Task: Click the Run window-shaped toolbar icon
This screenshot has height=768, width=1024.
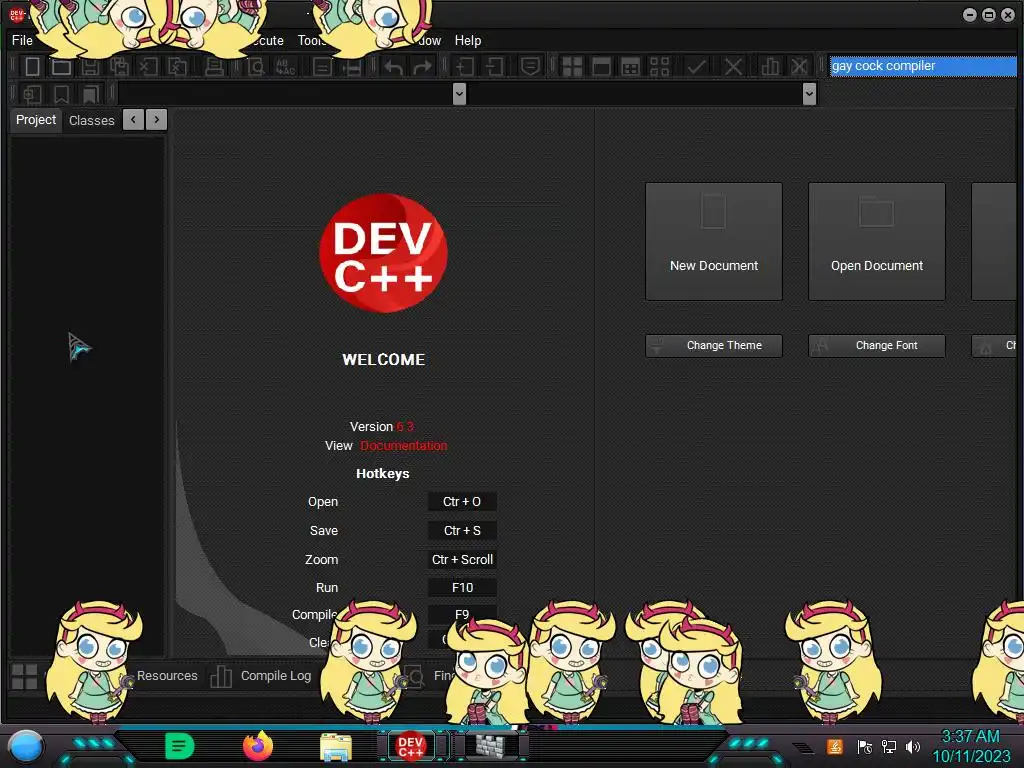Action: [601, 67]
